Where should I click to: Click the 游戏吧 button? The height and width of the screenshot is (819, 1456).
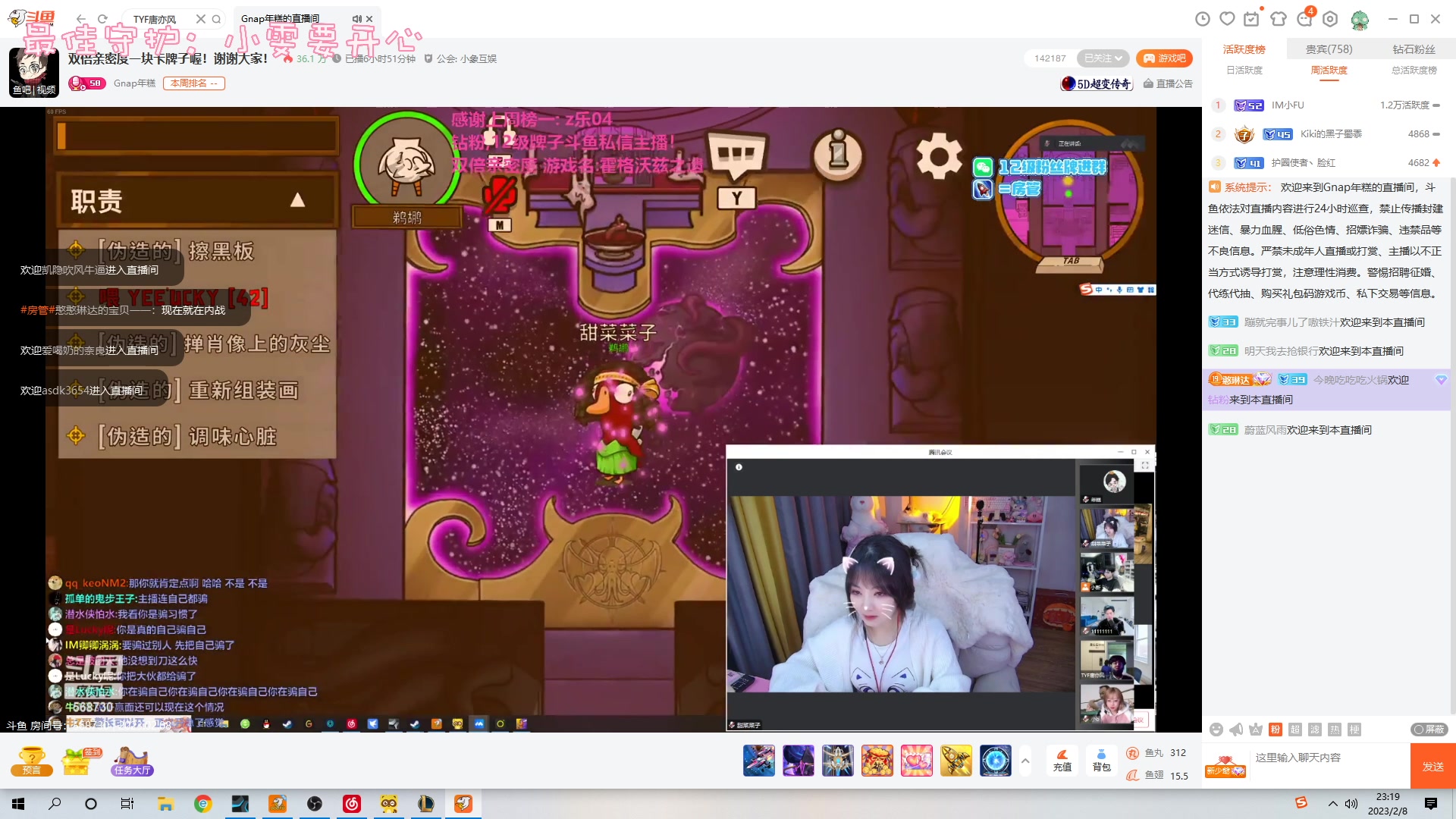1164,58
